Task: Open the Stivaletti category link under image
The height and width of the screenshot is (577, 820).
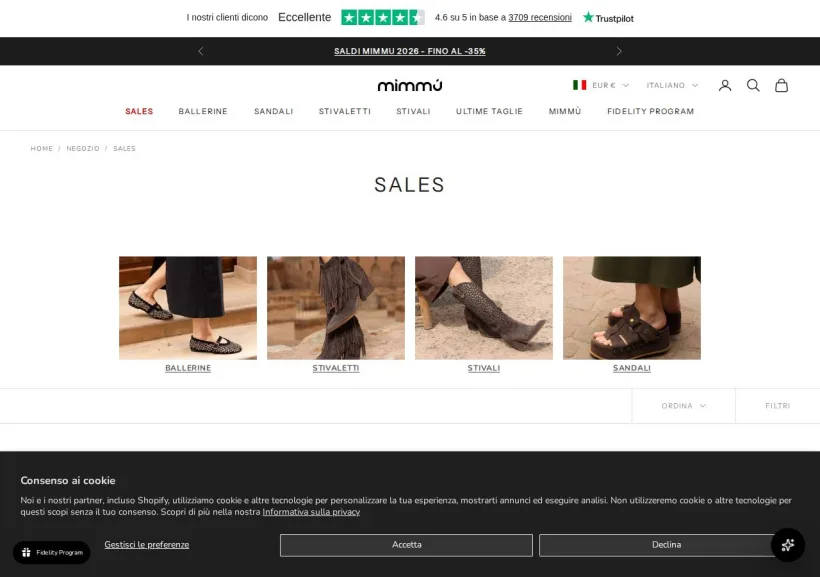Action: (x=336, y=368)
